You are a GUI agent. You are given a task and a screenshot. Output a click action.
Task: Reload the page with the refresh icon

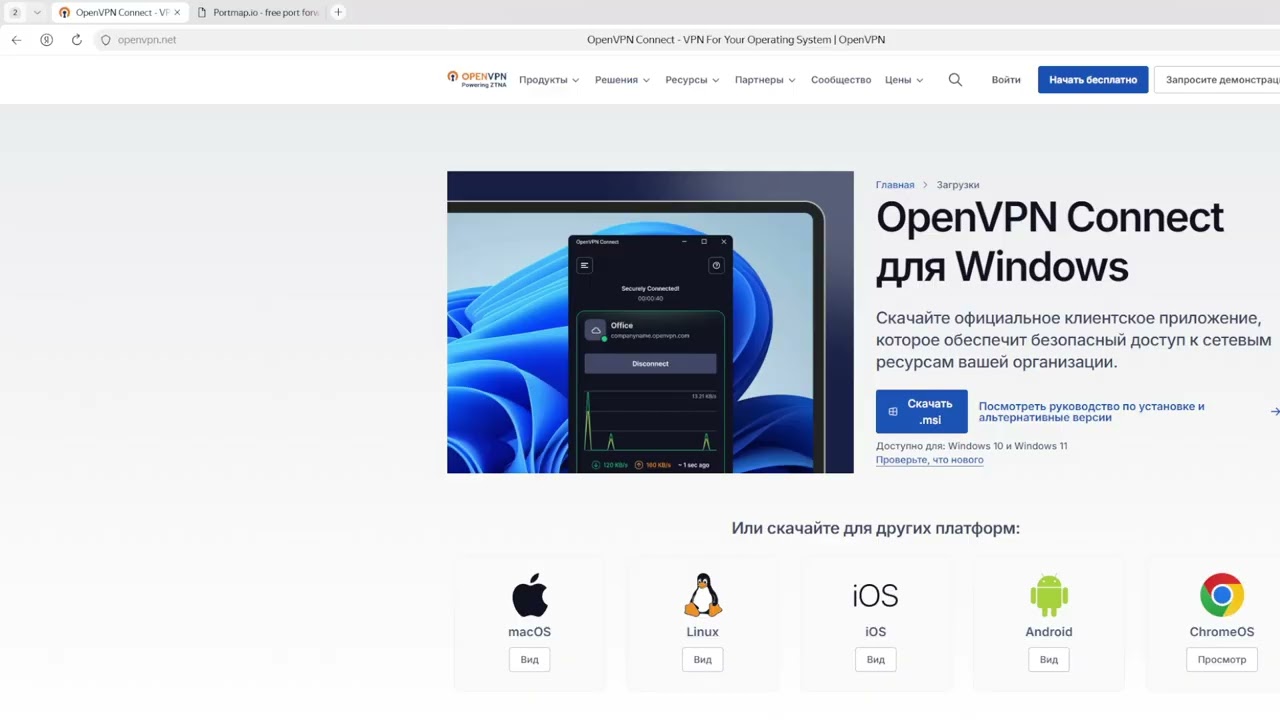[x=76, y=40]
